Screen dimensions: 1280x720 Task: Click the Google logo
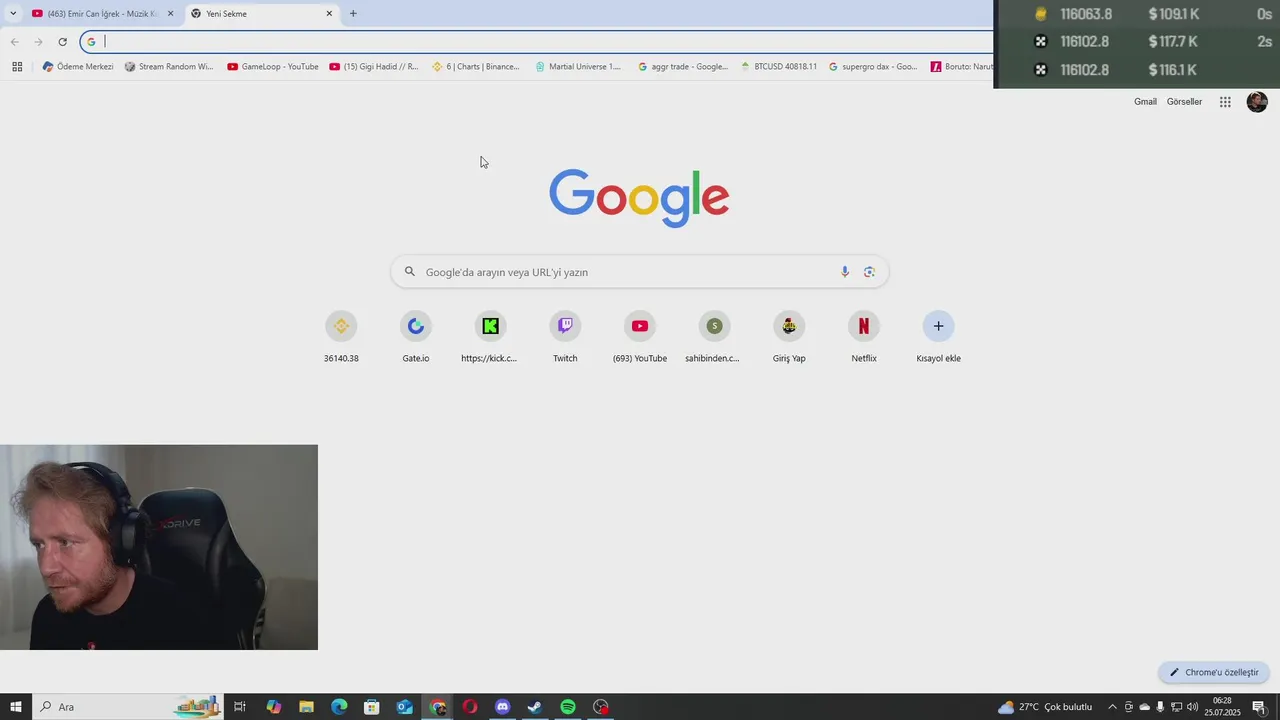[639, 197]
